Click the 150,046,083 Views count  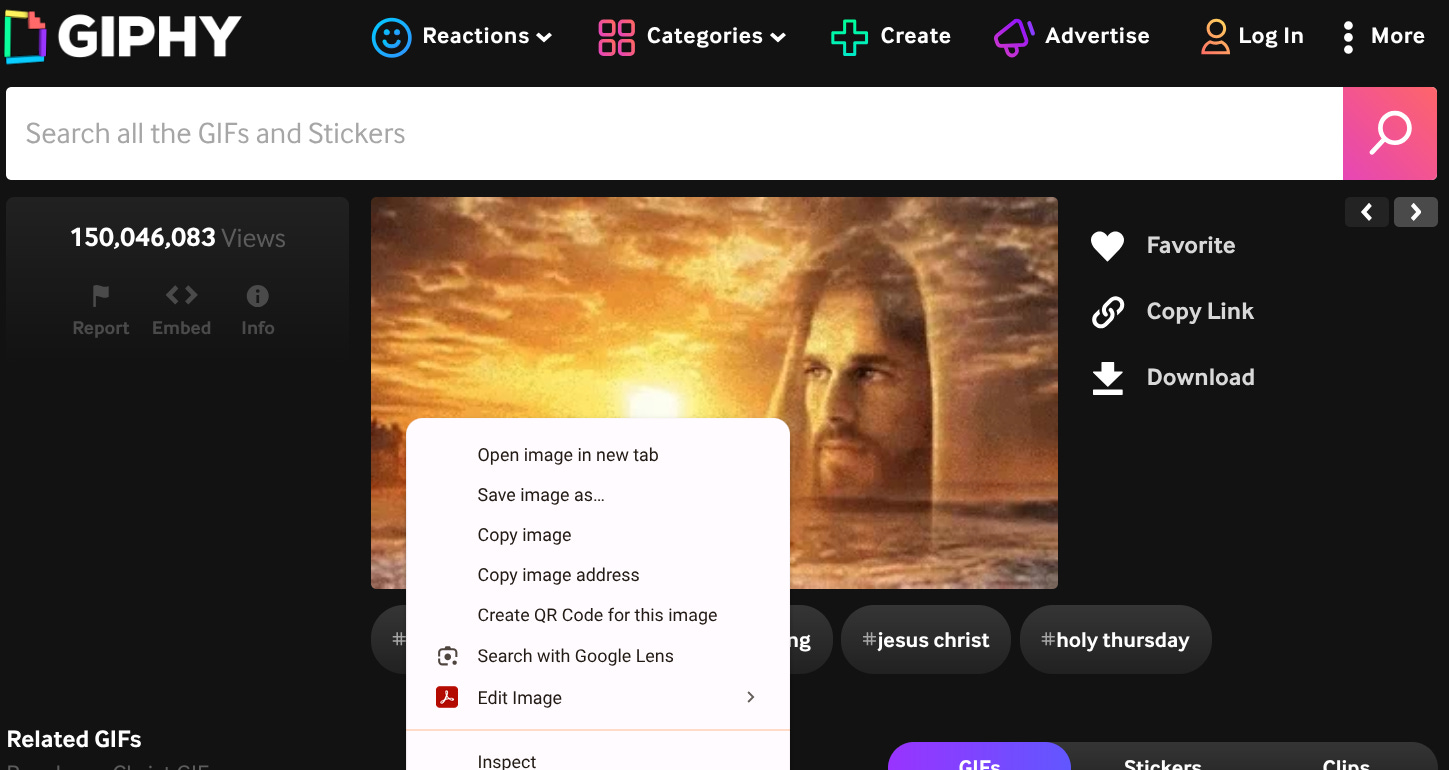(178, 238)
